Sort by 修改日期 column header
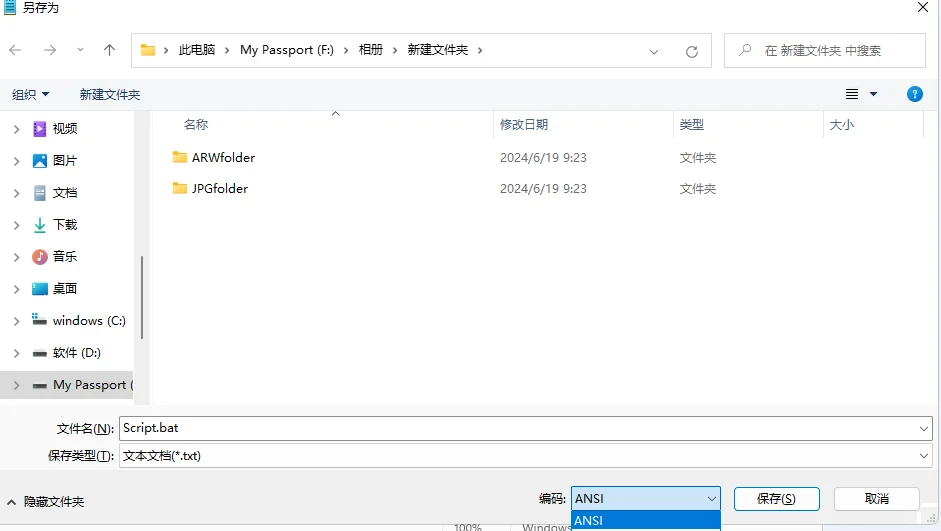The width and height of the screenshot is (941, 531). [524, 125]
